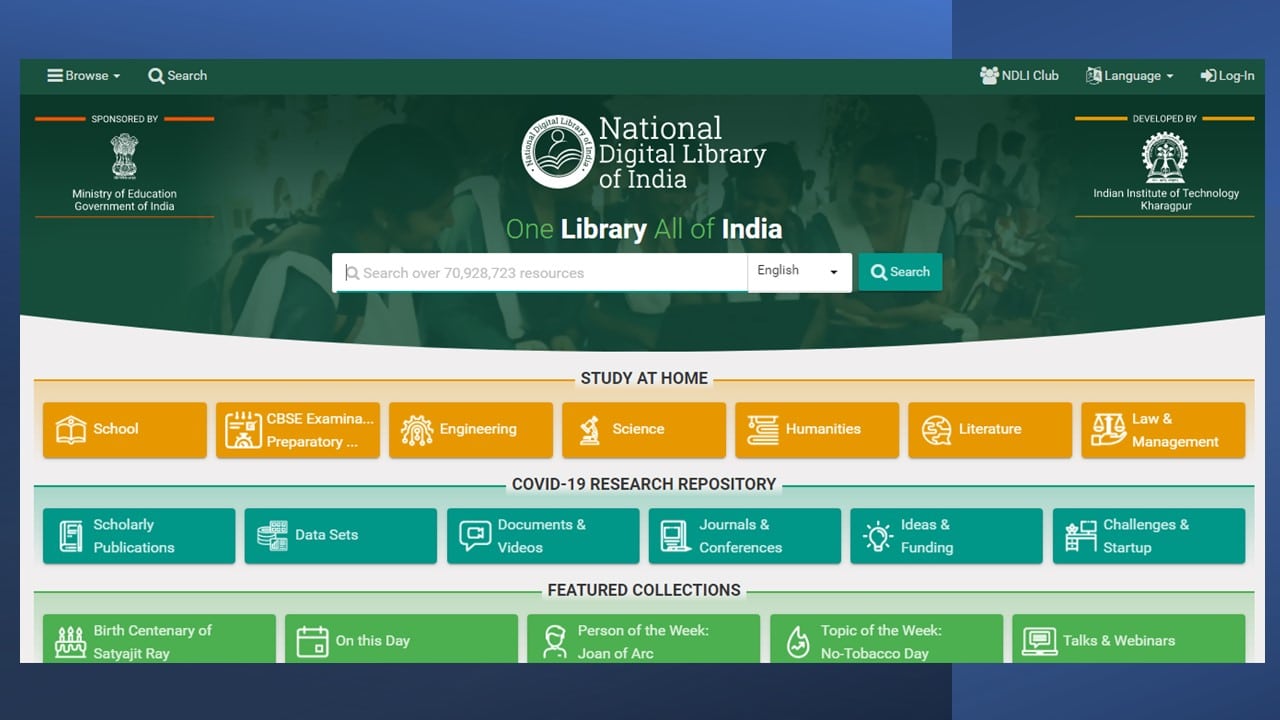Click the National Digital Library logo
The height and width of the screenshot is (720, 1280).
click(558, 152)
